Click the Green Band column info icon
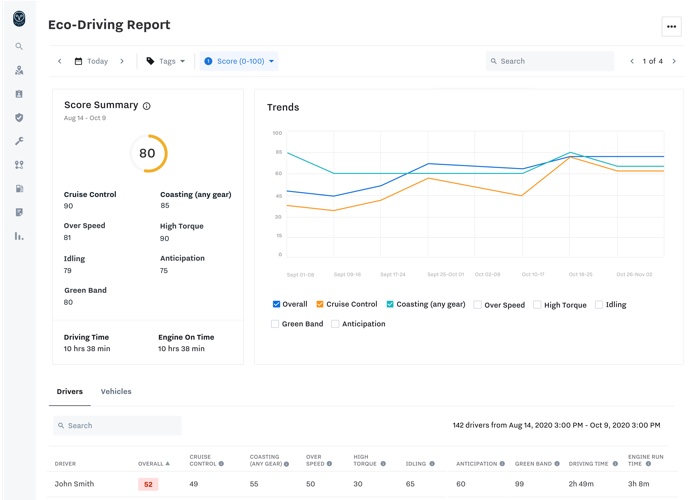 click(x=557, y=464)
